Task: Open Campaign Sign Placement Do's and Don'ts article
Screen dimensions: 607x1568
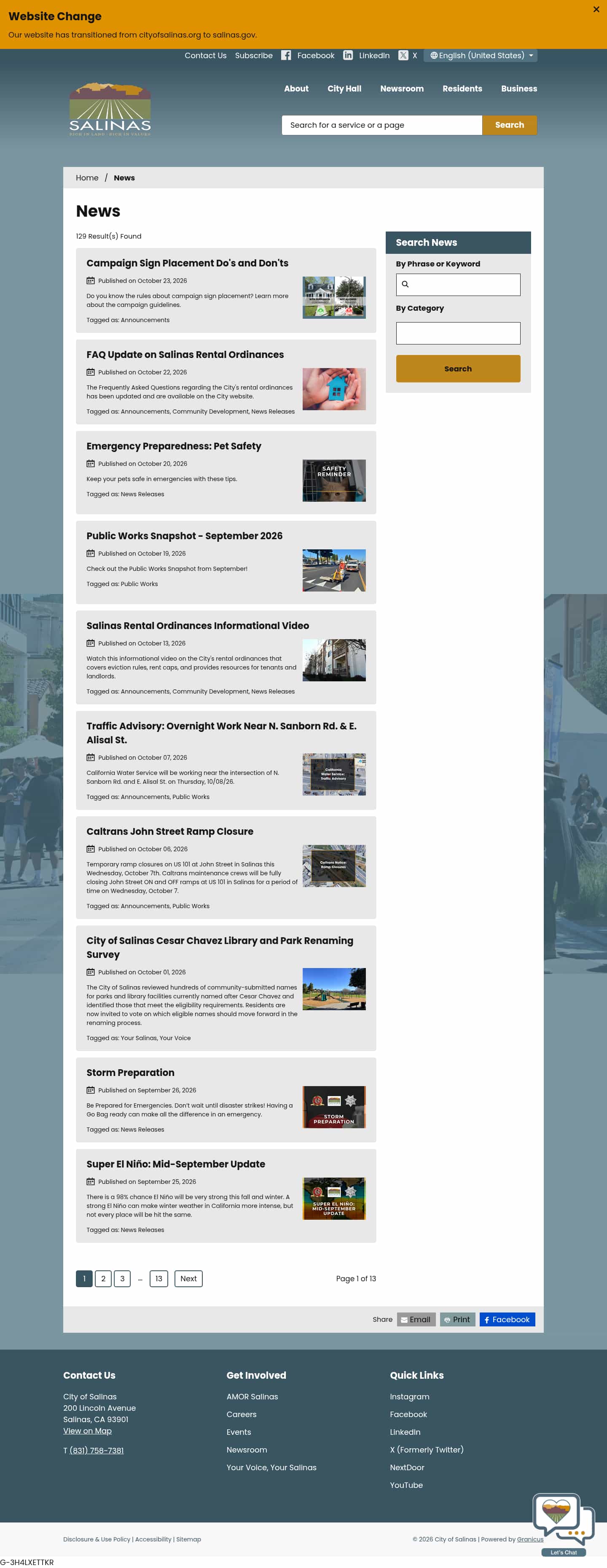Action: 188,264
